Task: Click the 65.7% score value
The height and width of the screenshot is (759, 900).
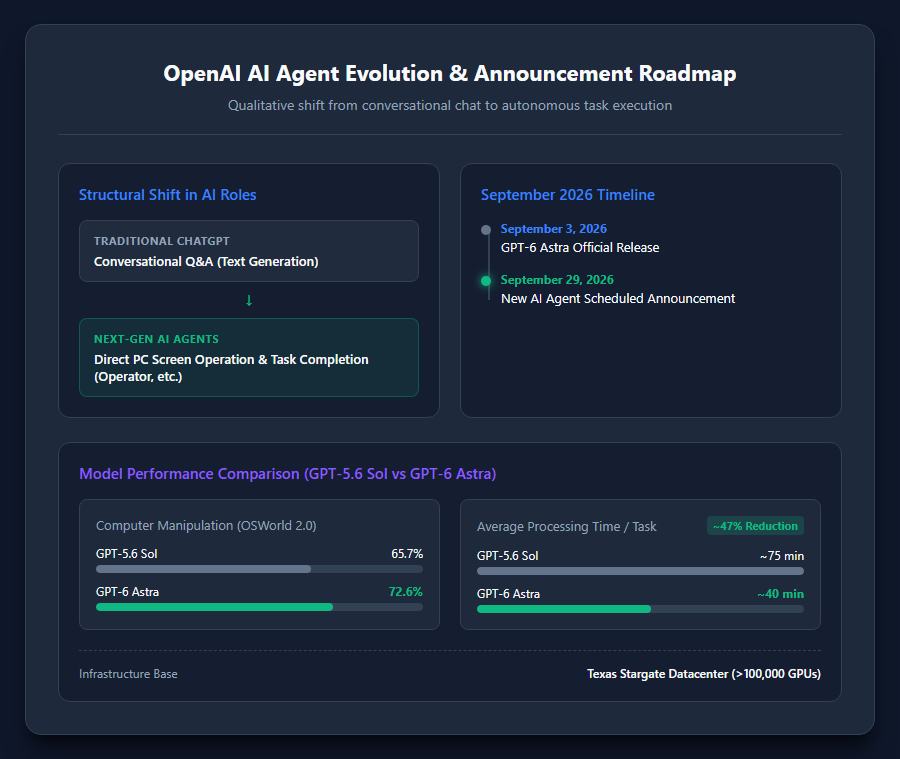Action: (407, 554)
